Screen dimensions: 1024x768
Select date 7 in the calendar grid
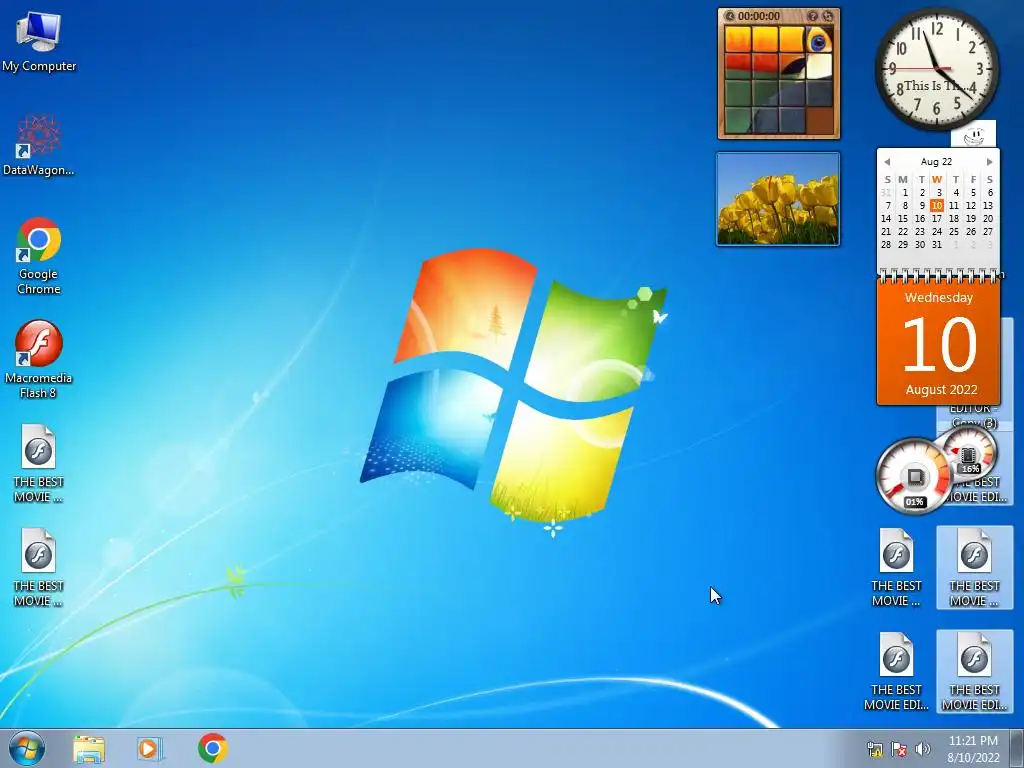point(888,205)
